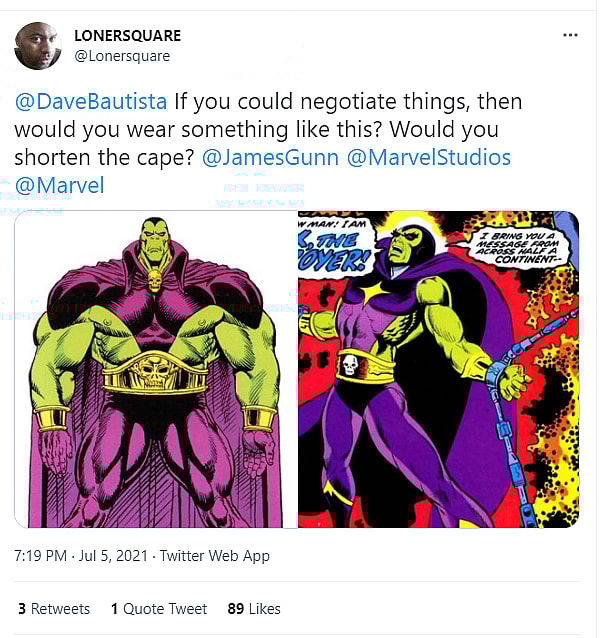The width and height of the screenshot is (600, 638).
Task: Click the Jul 5, 2021 date
Action: 113,556
